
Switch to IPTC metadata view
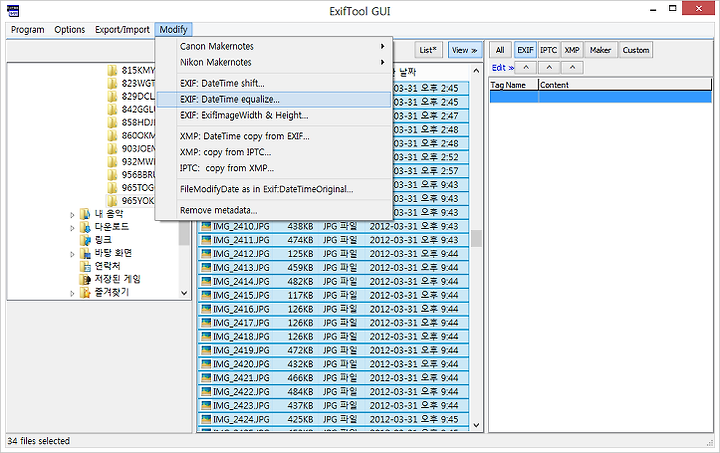click(548, 50)
